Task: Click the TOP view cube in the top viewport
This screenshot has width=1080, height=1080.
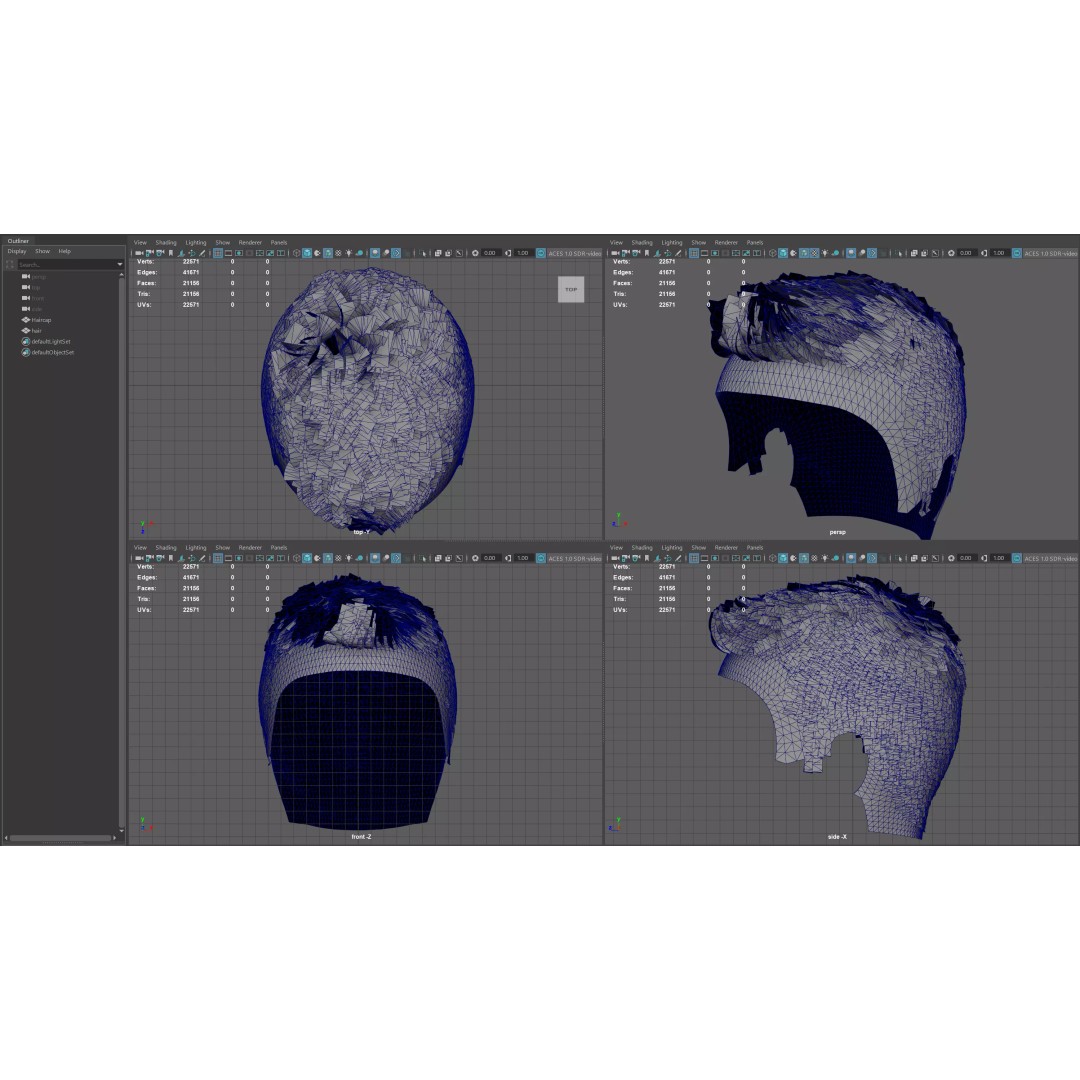Action: point(570,290)
